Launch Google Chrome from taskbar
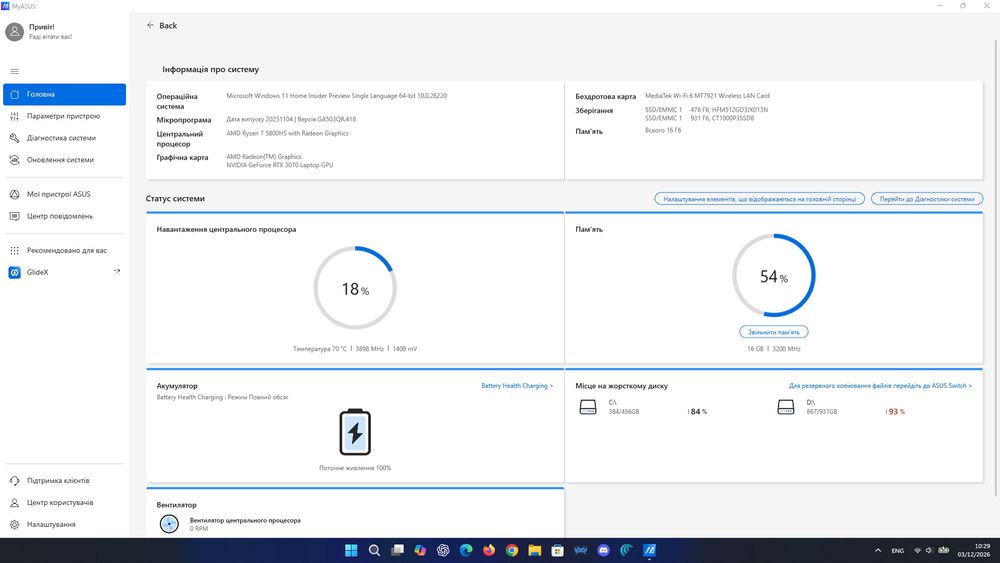This screenshot has width=1000, height=563. (x=512, y=550)
